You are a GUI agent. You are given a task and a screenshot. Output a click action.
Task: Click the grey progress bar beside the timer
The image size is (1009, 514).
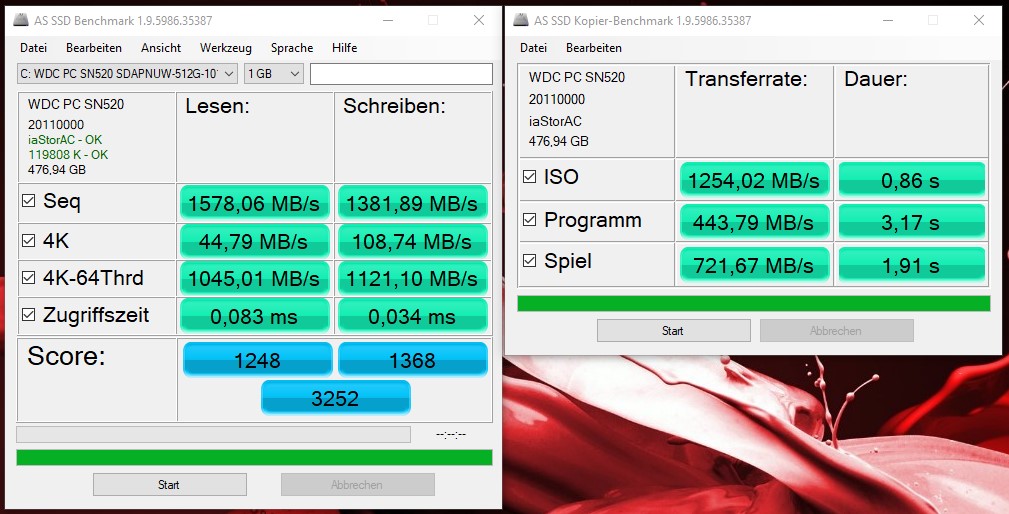pyautogui.click(x=214, y=434)
